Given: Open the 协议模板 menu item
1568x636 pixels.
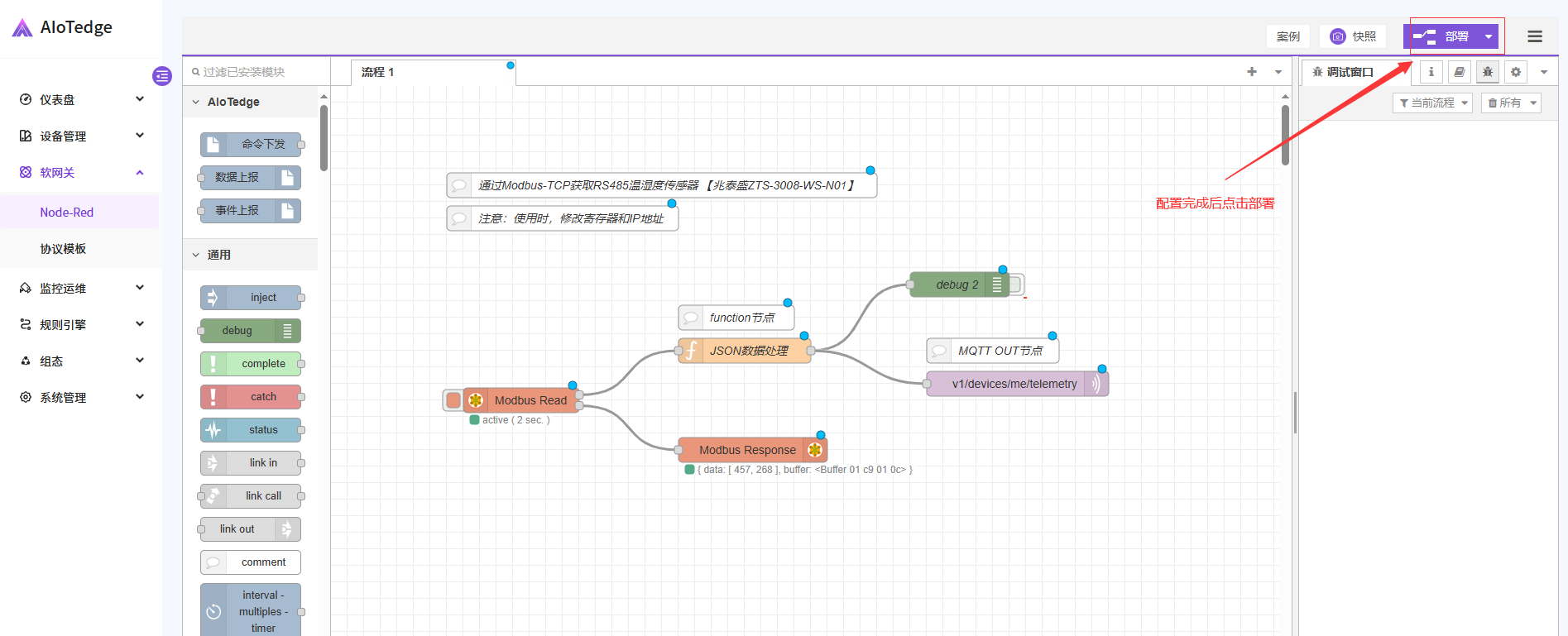Looking at the screenshot, I should (x=63, y=249).
